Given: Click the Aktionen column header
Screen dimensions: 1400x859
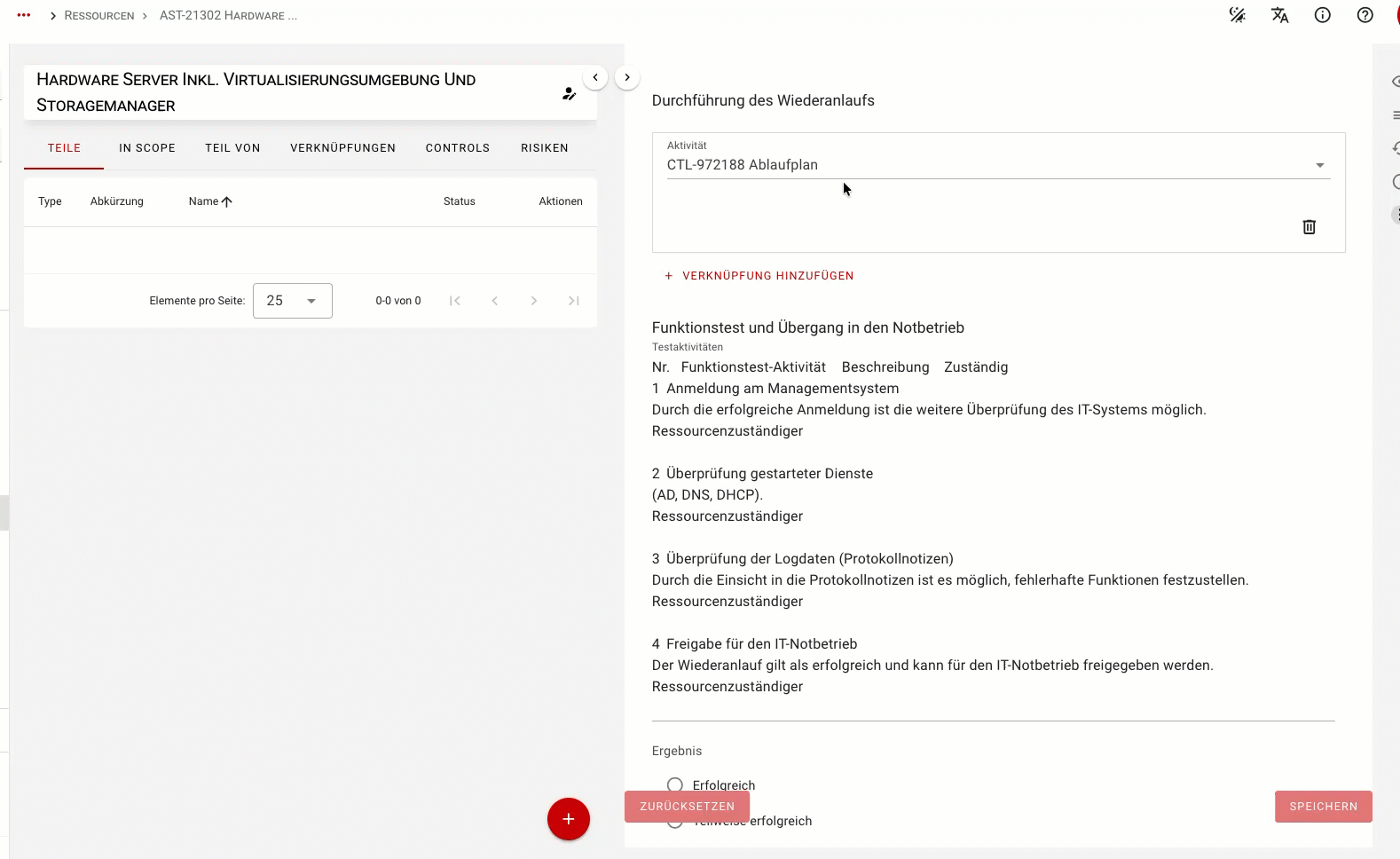Looking at the screenshot, I should (561, 201).
